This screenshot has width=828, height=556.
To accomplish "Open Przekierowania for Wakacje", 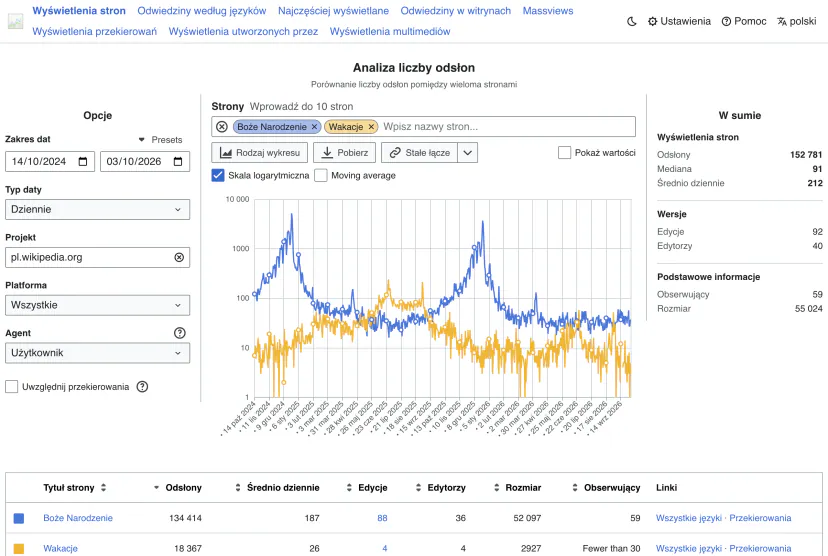I will click(760, 548).
